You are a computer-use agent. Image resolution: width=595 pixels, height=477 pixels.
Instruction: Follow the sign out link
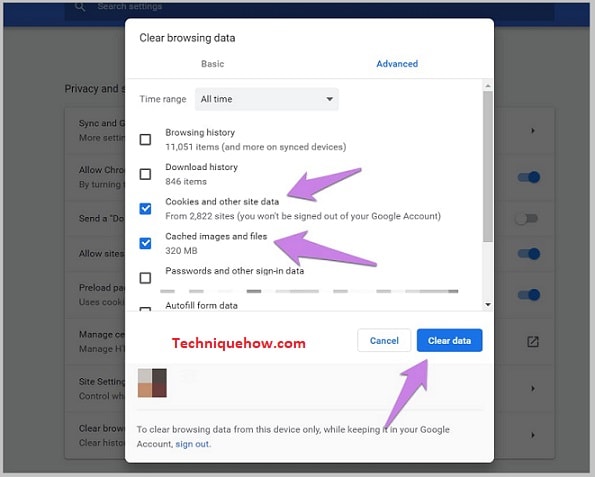pos(192,444)
